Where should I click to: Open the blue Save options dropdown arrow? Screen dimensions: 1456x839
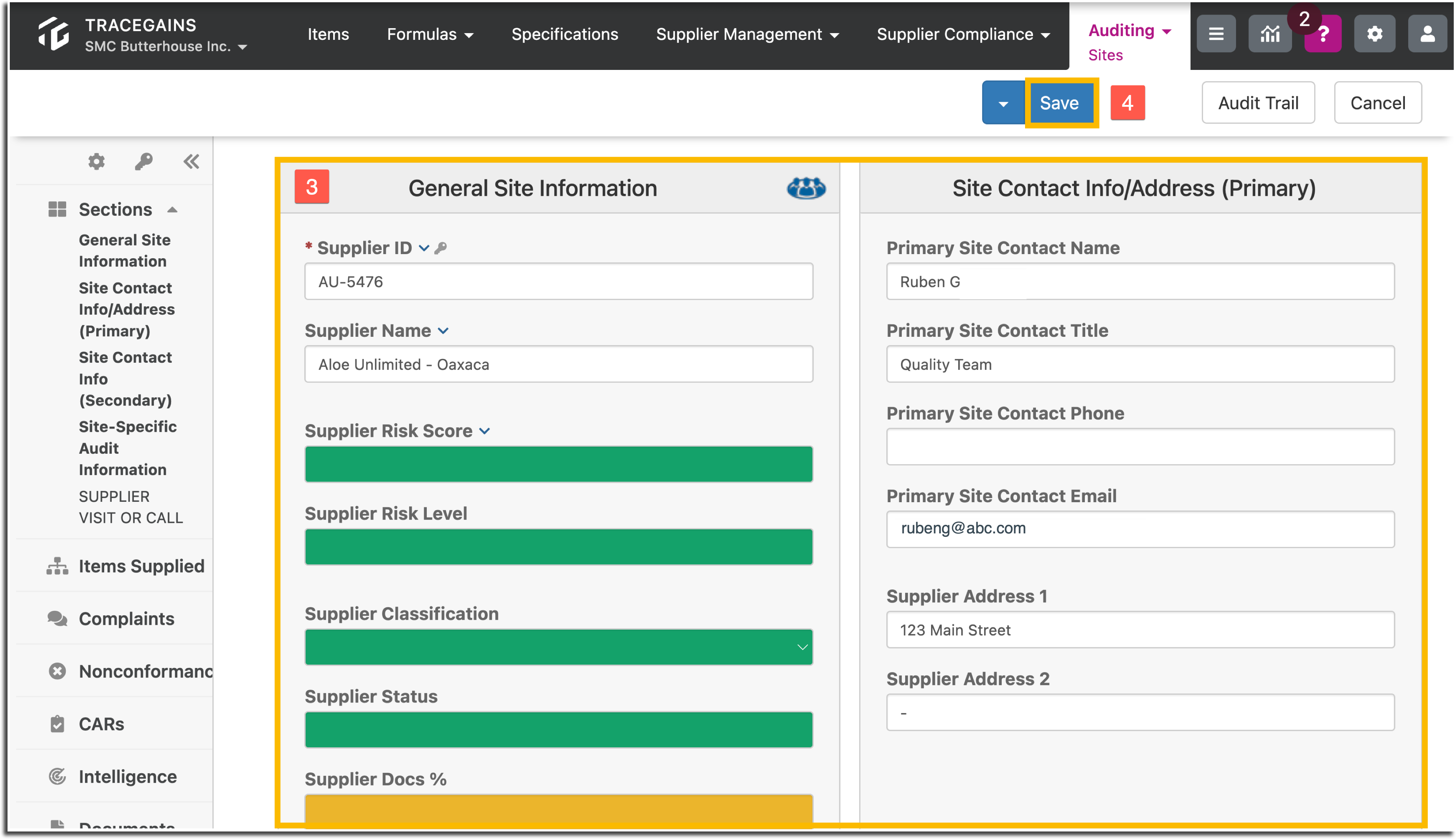click(1004, 103)
